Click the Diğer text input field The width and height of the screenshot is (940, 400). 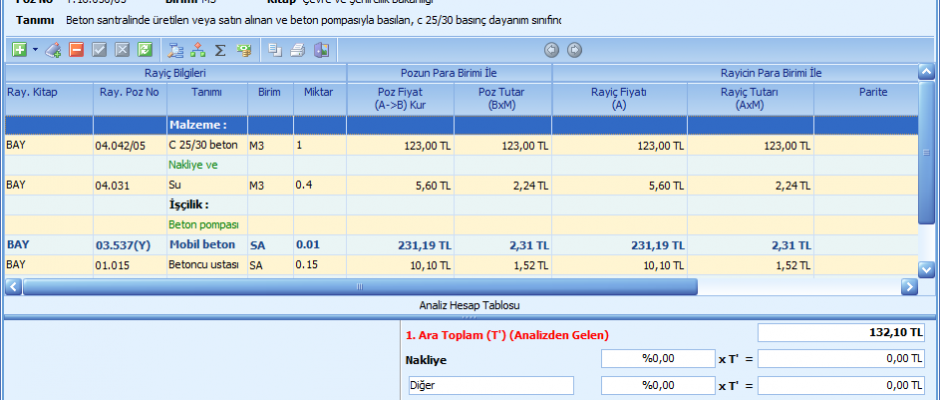tap(489, 385)
